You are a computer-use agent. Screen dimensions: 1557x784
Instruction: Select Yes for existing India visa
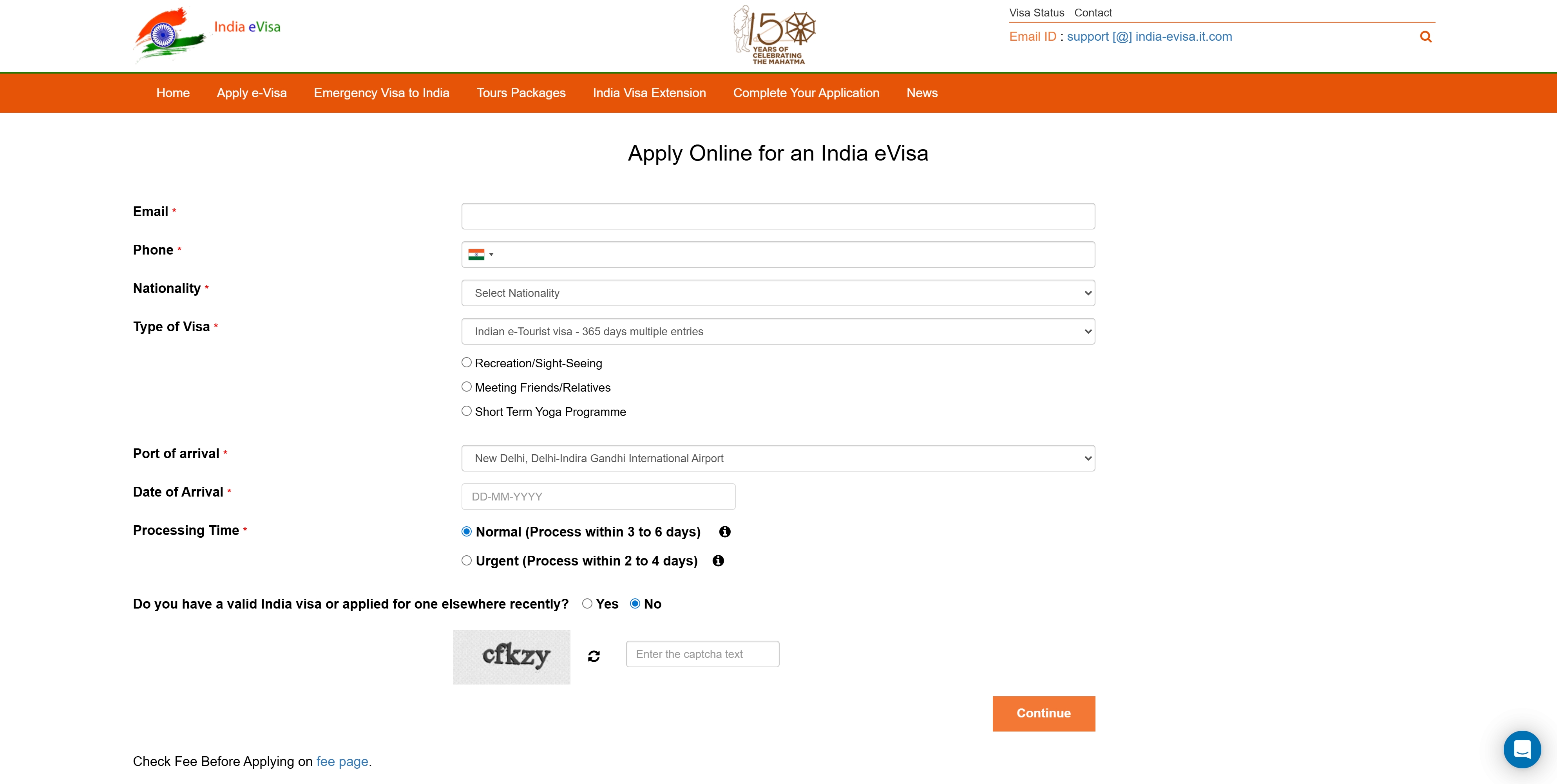(587, 603)
